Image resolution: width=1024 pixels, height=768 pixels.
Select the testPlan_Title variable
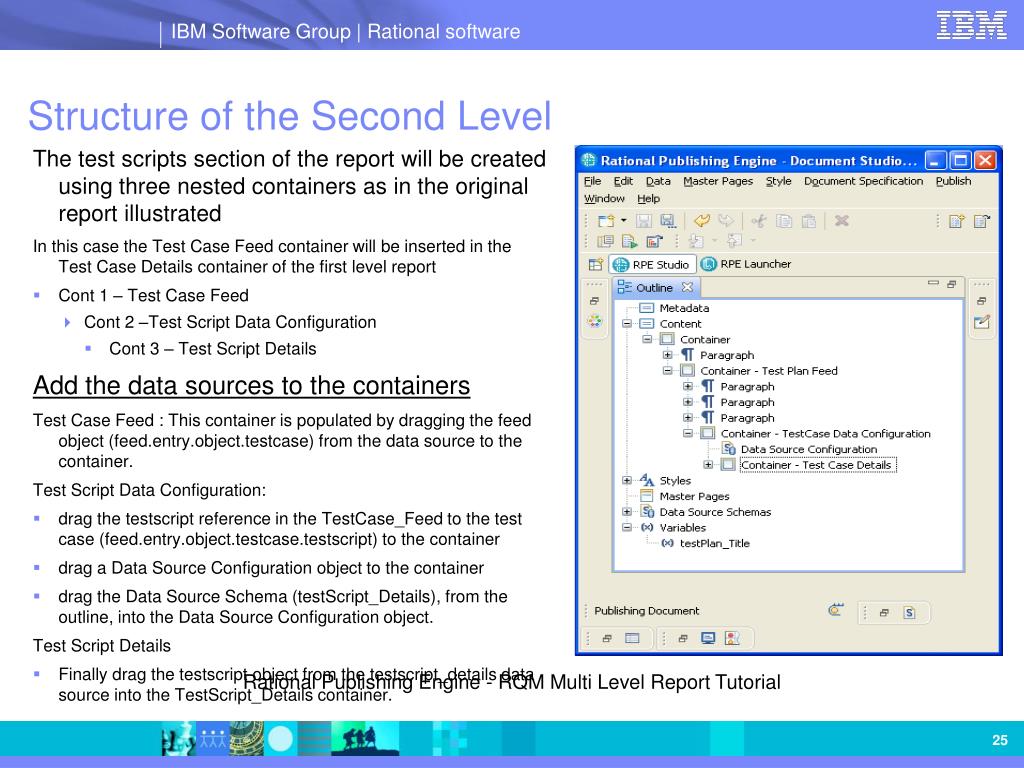coord(714,543)
